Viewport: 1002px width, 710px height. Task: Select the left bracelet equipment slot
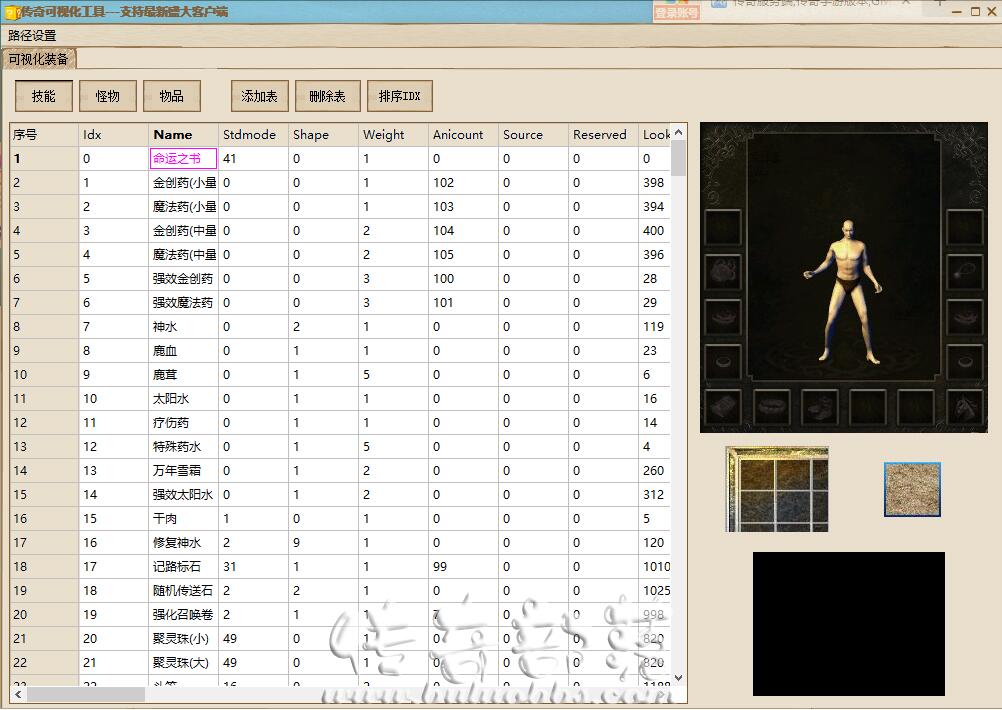coord(723,317)
